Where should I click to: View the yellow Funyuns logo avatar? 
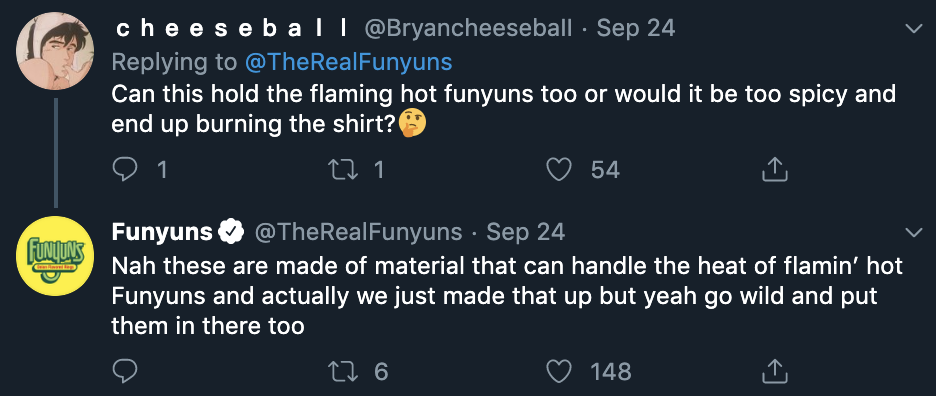pyautogui.click(x=55, y=256)
